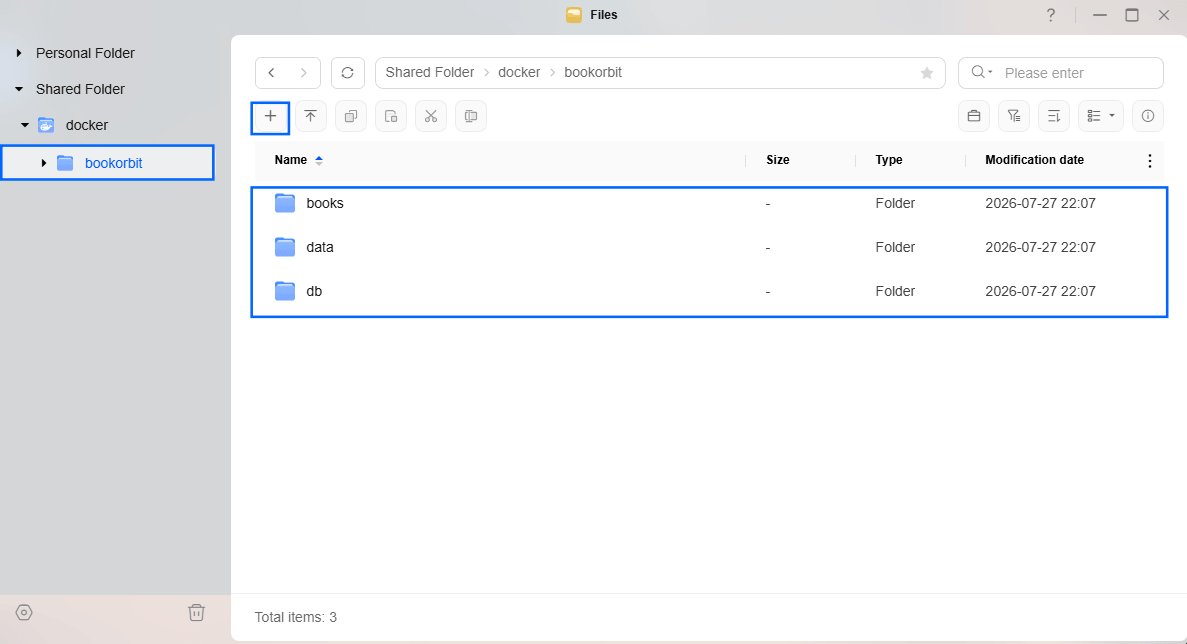Click docker in the breadcrumb path
Image resolution: width=1187 pixels, height=644 pixels.
(x=519, y=73)
